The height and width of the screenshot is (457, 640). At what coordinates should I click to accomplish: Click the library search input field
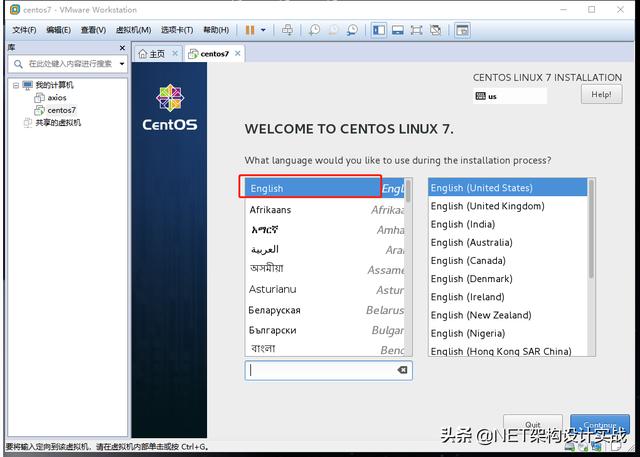70,64
